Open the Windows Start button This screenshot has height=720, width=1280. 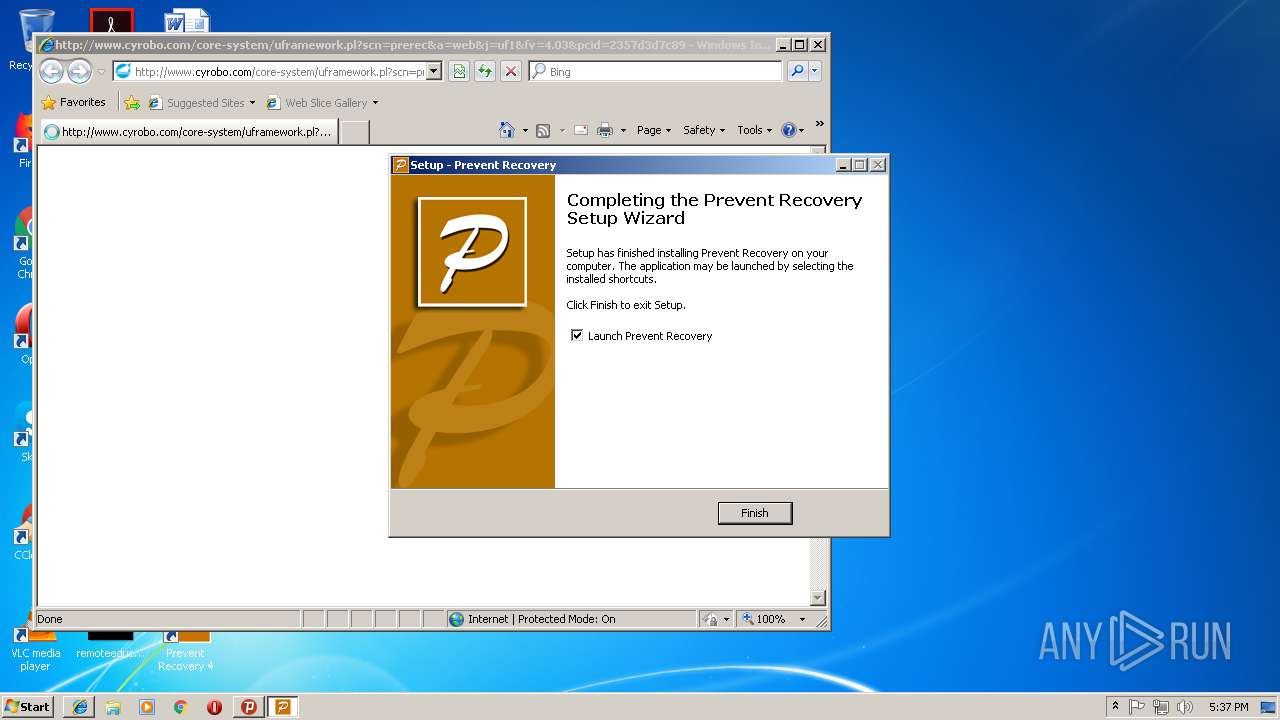[x=27, y=706]
